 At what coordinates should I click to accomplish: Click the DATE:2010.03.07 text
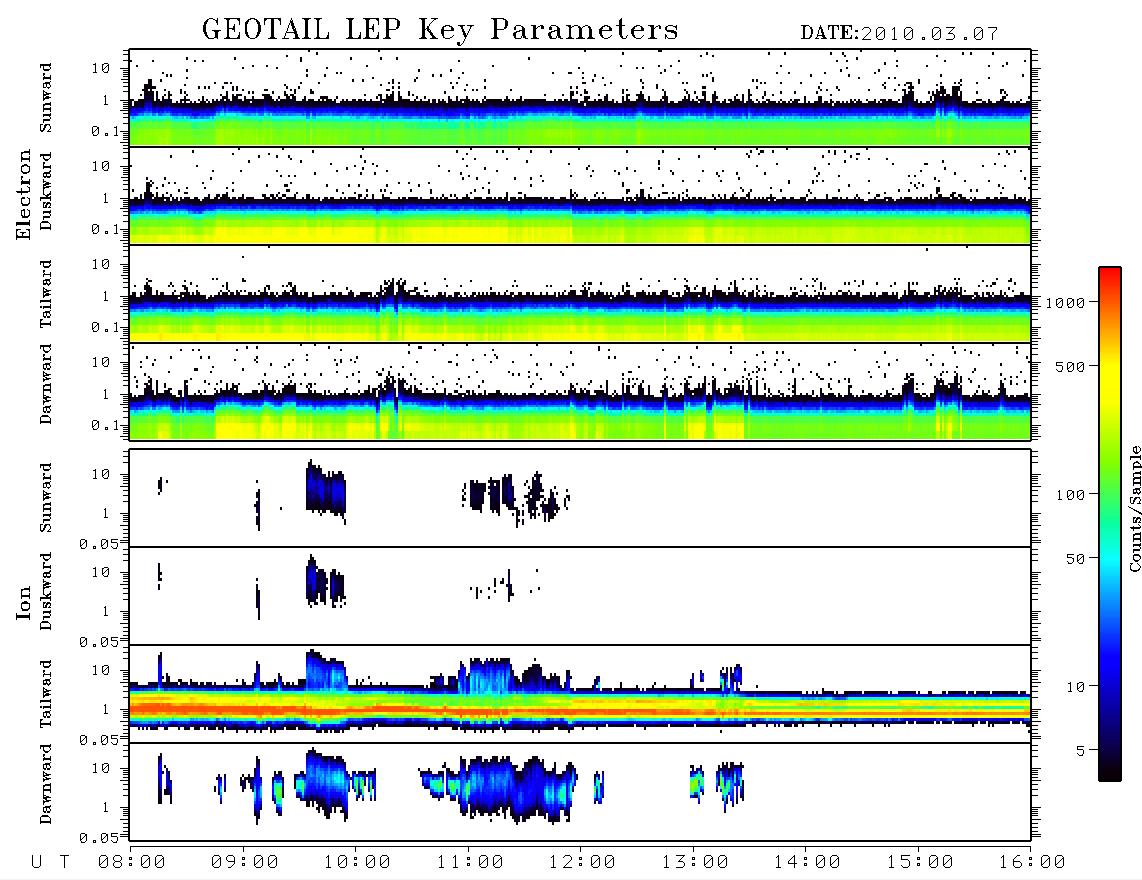coord(899,34)
